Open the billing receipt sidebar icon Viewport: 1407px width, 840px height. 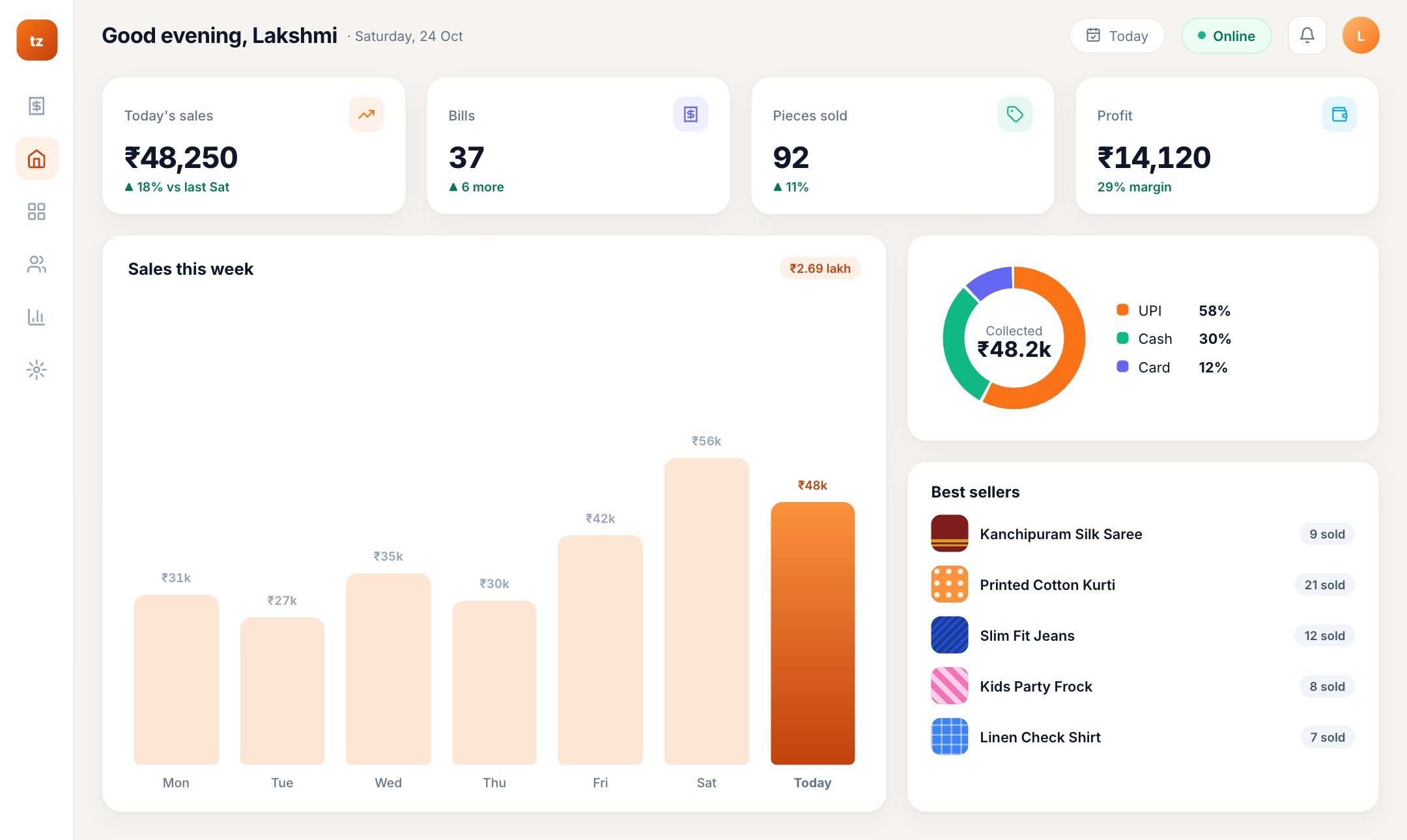click(36, 105)
